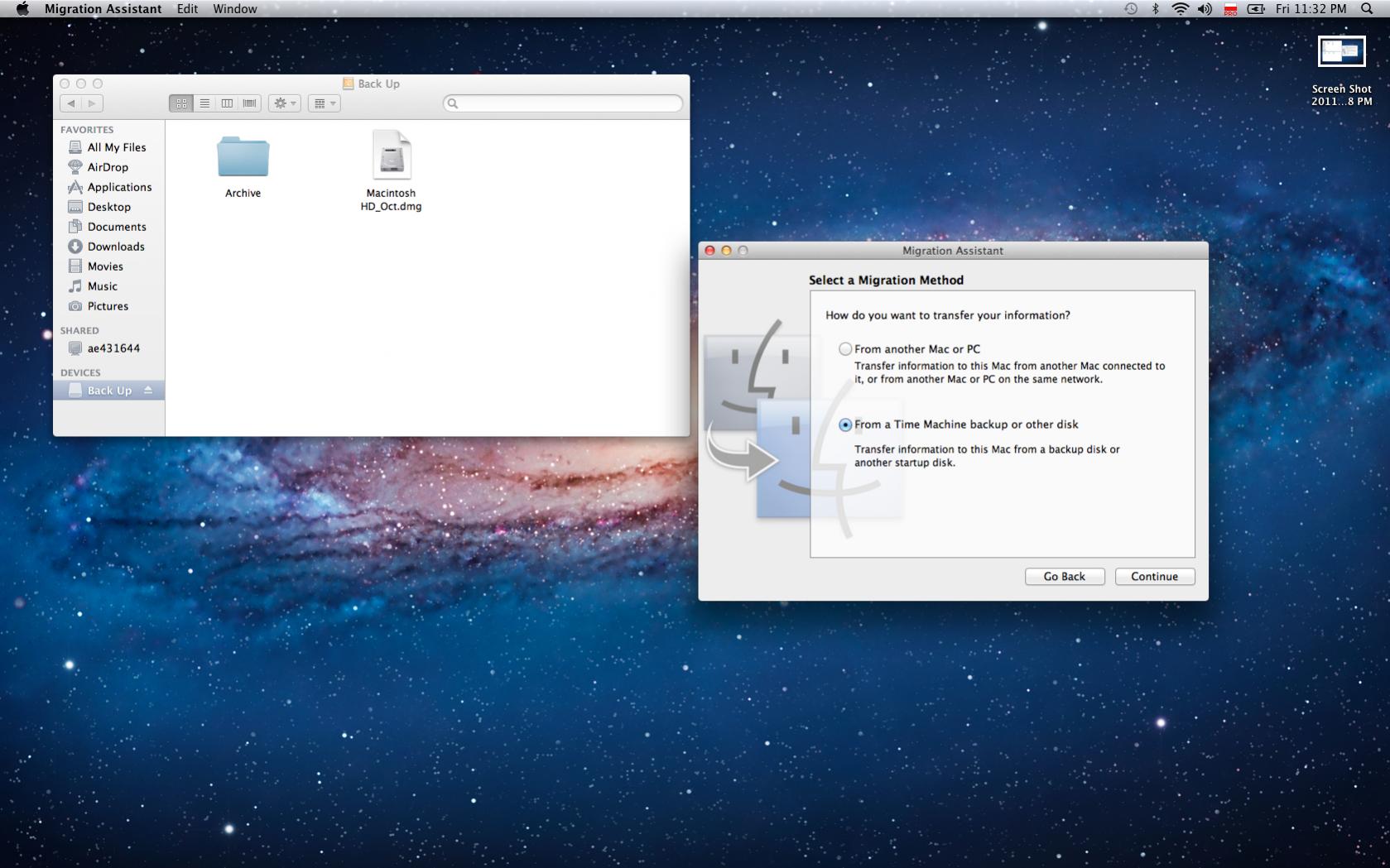Viewport: 1390px width, 868px height.
Task: Open Applications in Finder sidebar
Action: (108, 187)
